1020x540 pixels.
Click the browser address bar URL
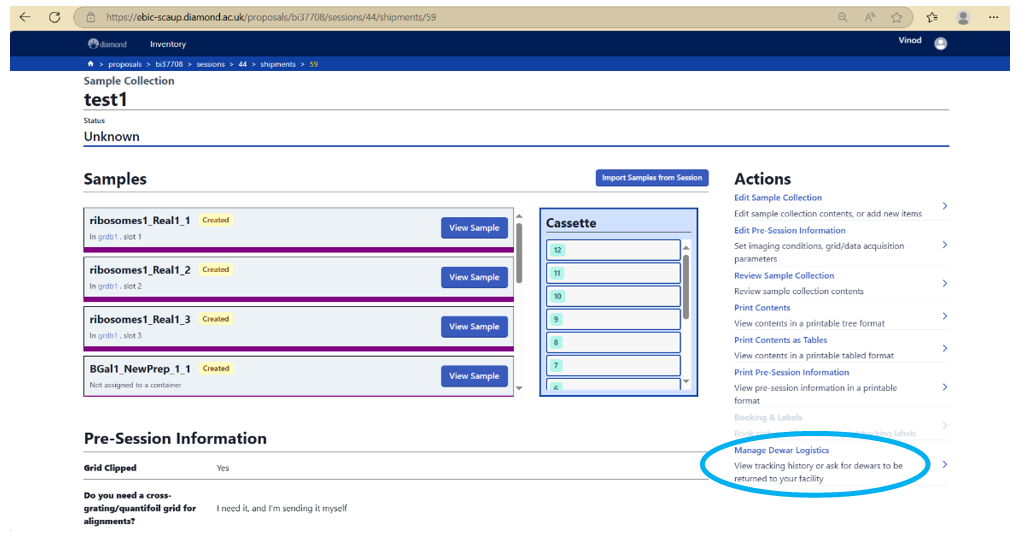(271, 18)
